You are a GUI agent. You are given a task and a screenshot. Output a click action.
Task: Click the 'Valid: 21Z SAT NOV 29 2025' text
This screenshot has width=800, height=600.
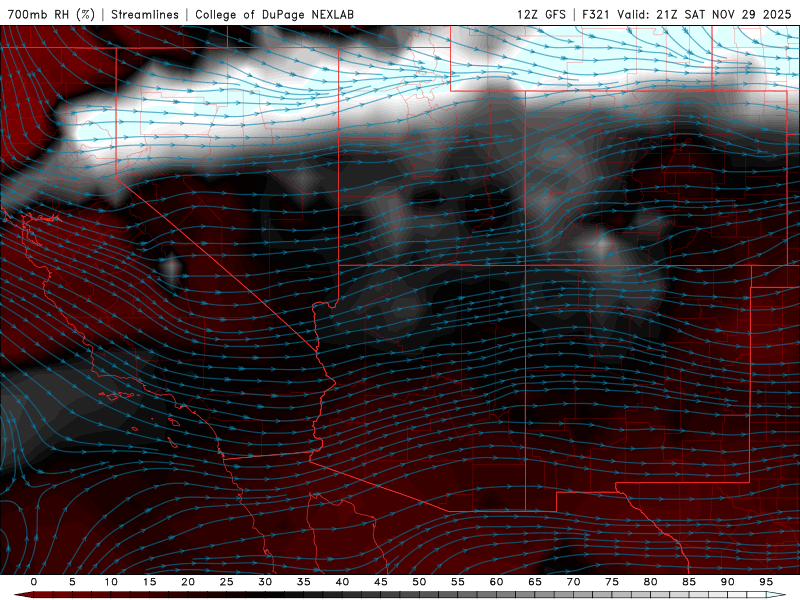(704, 14)
